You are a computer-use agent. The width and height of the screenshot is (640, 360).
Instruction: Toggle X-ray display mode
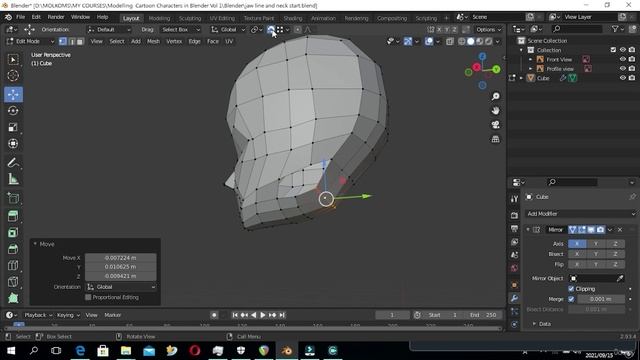coord(449,41)
